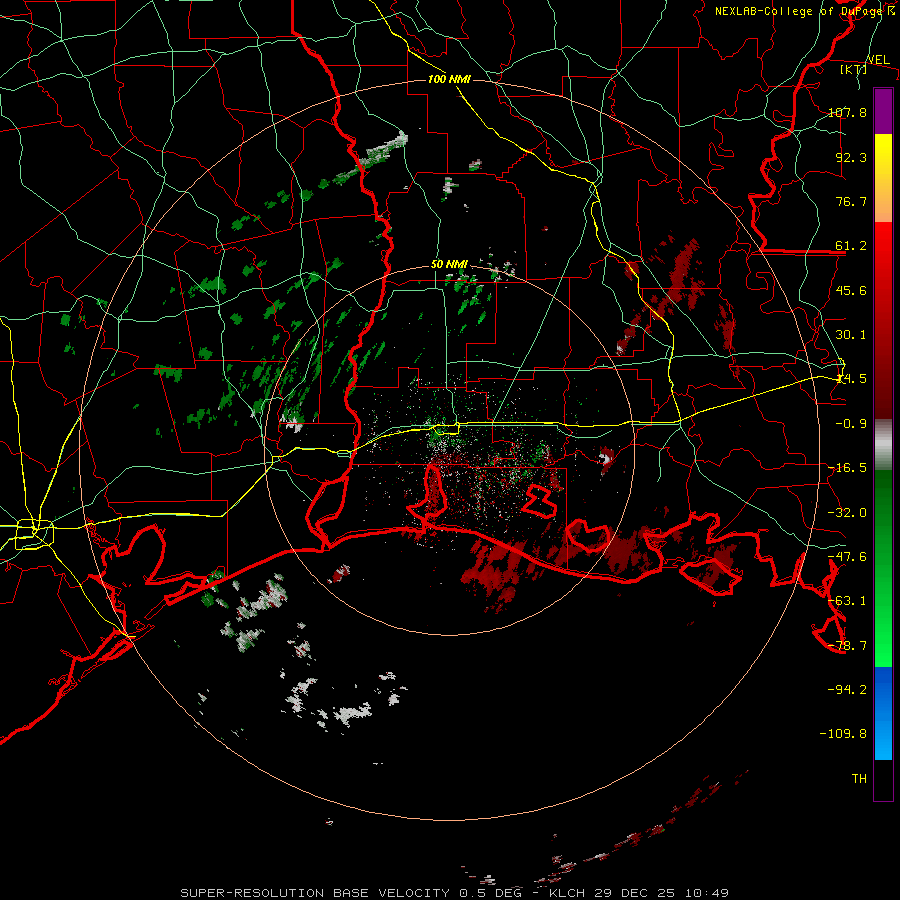Select the -109.8 scale label

coord(843,734)
